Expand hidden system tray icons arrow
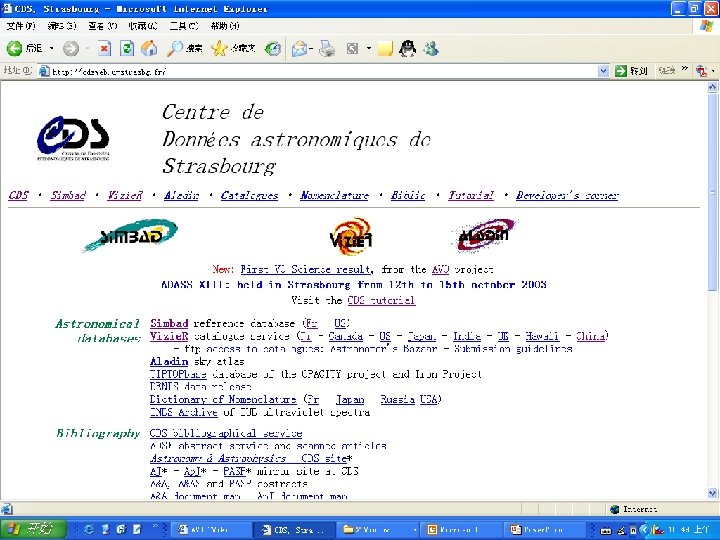Screen dimensions: 720x540 point(646,529)
